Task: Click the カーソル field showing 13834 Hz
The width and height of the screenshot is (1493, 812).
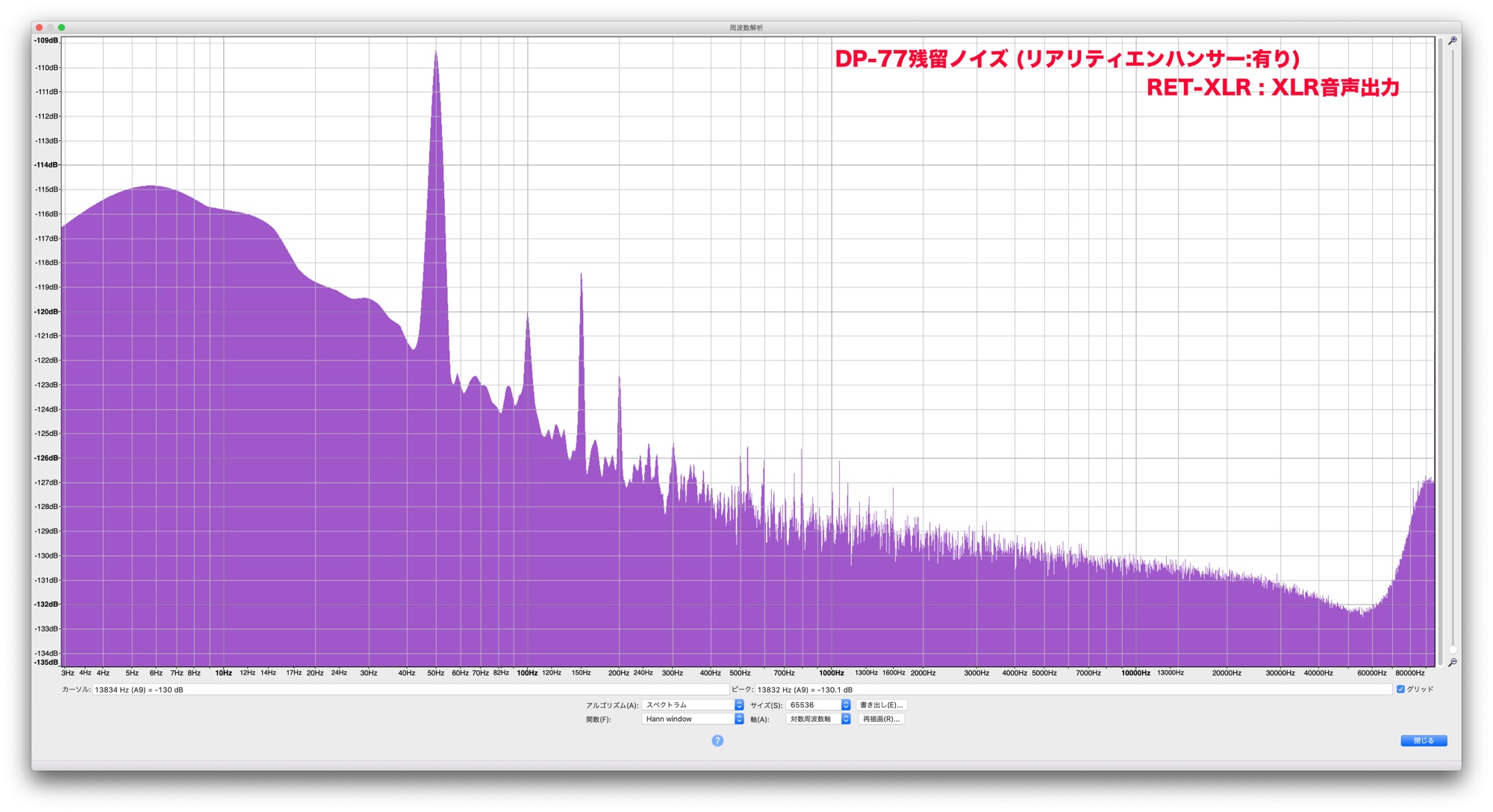Action: [x=411, y=690]
